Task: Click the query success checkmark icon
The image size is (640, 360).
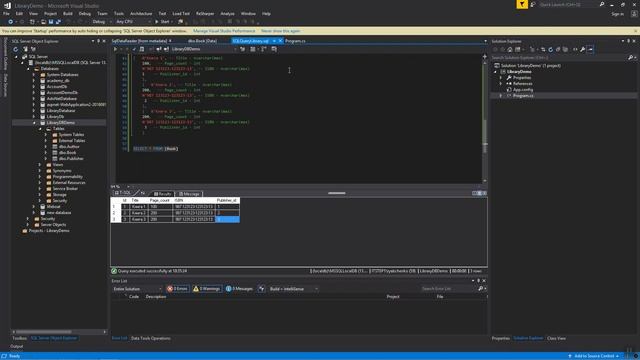Action: [114, 271]
